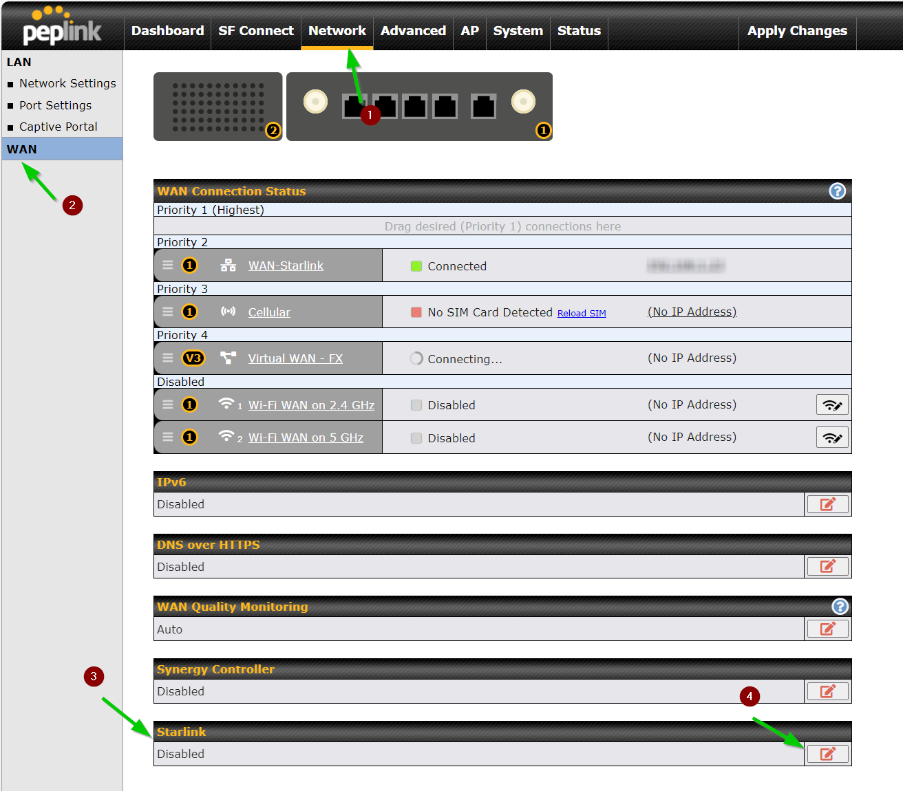Select WAN in the sidebar
This screenshot has height=791, width=903.
pyautogui.click(x=62, y=149)
